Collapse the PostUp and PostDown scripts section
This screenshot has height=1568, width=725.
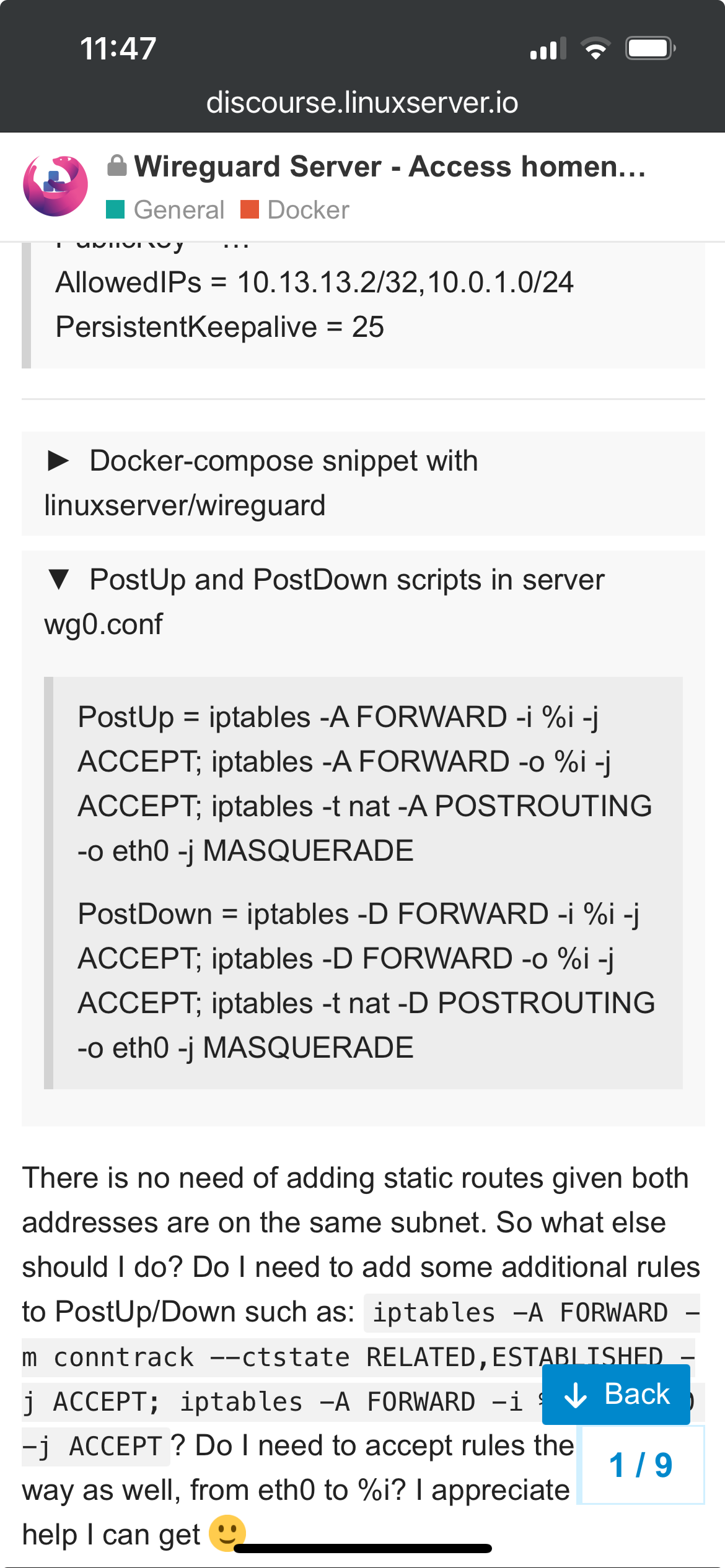59,580
